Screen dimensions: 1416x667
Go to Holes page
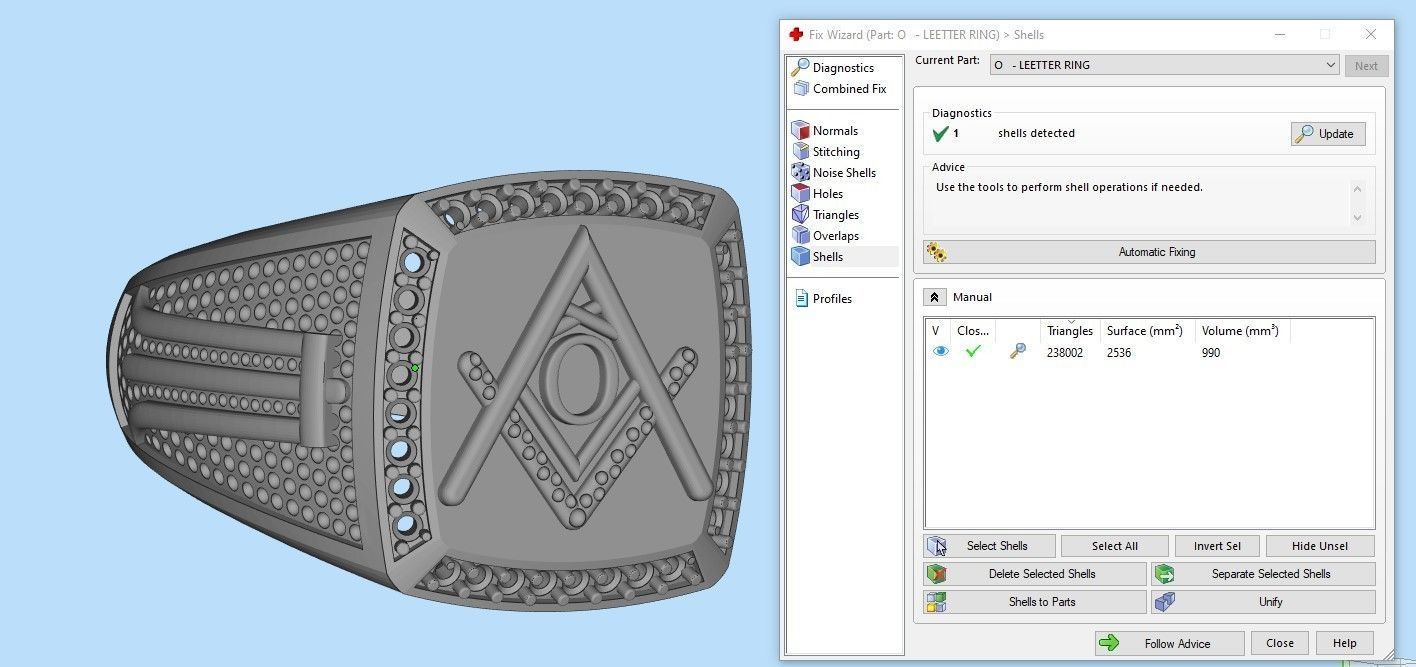828,193
